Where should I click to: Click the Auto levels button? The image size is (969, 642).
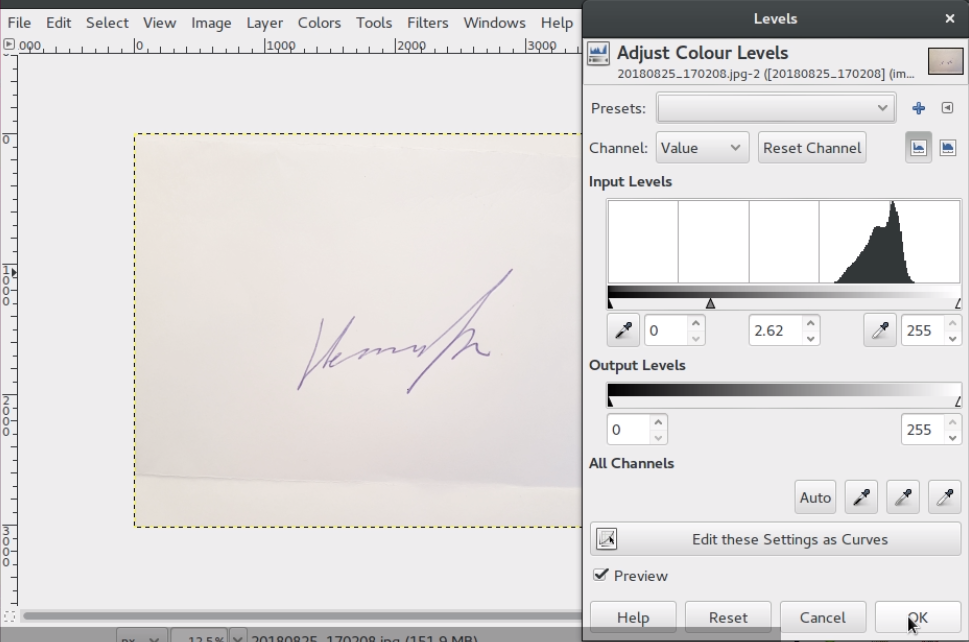point(815,497)
